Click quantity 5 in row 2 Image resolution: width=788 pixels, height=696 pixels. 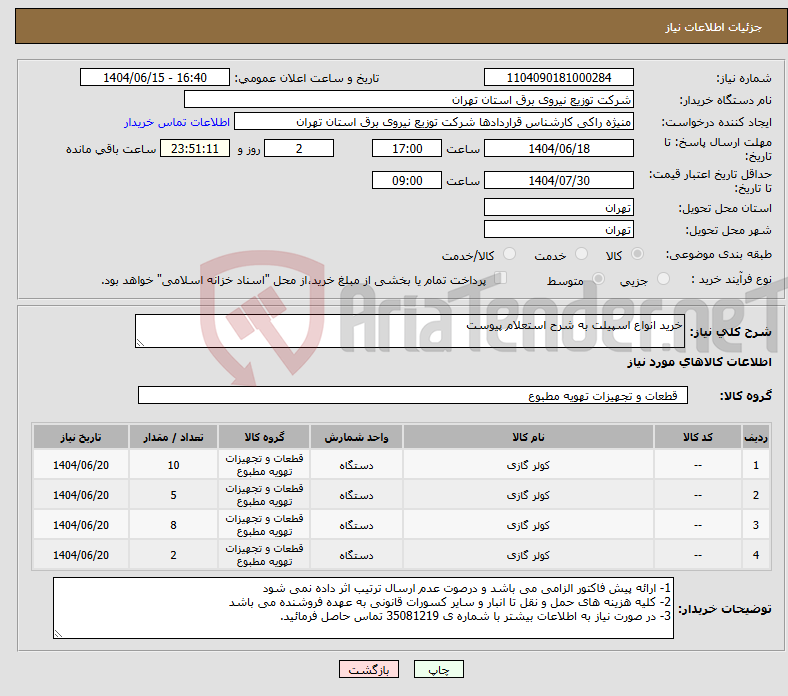[x=173, y=495]
